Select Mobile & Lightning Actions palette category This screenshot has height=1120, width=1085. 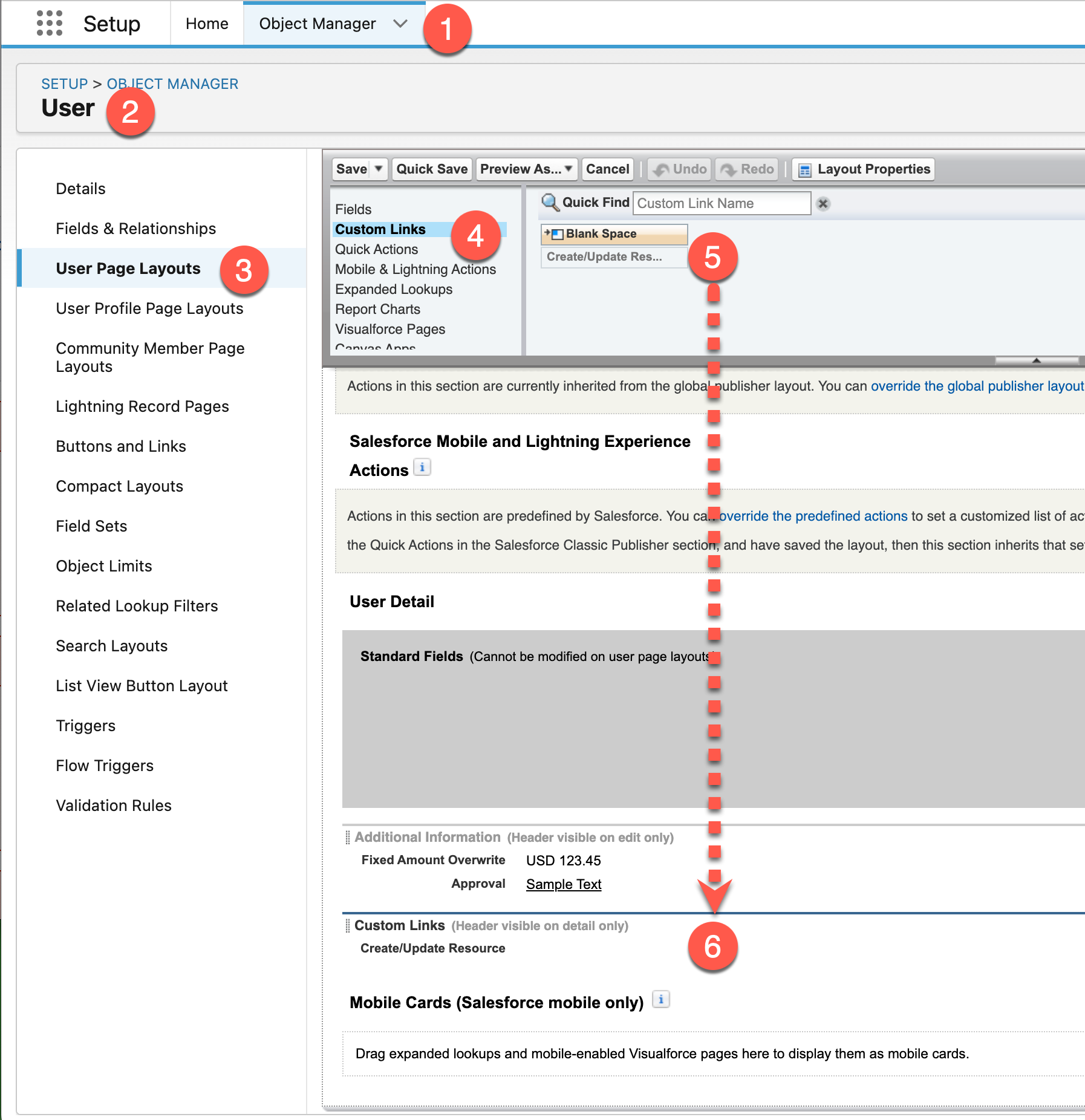(415, 269)
